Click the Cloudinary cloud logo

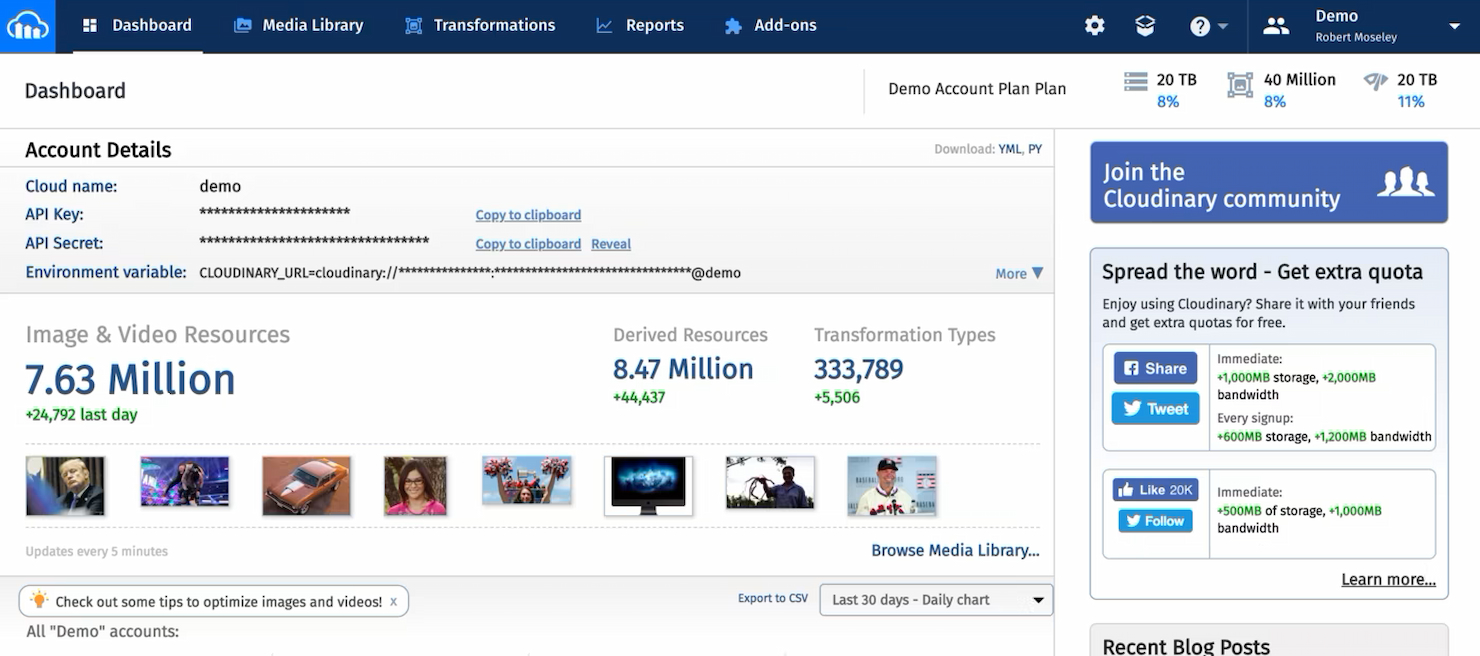[27, 26]
